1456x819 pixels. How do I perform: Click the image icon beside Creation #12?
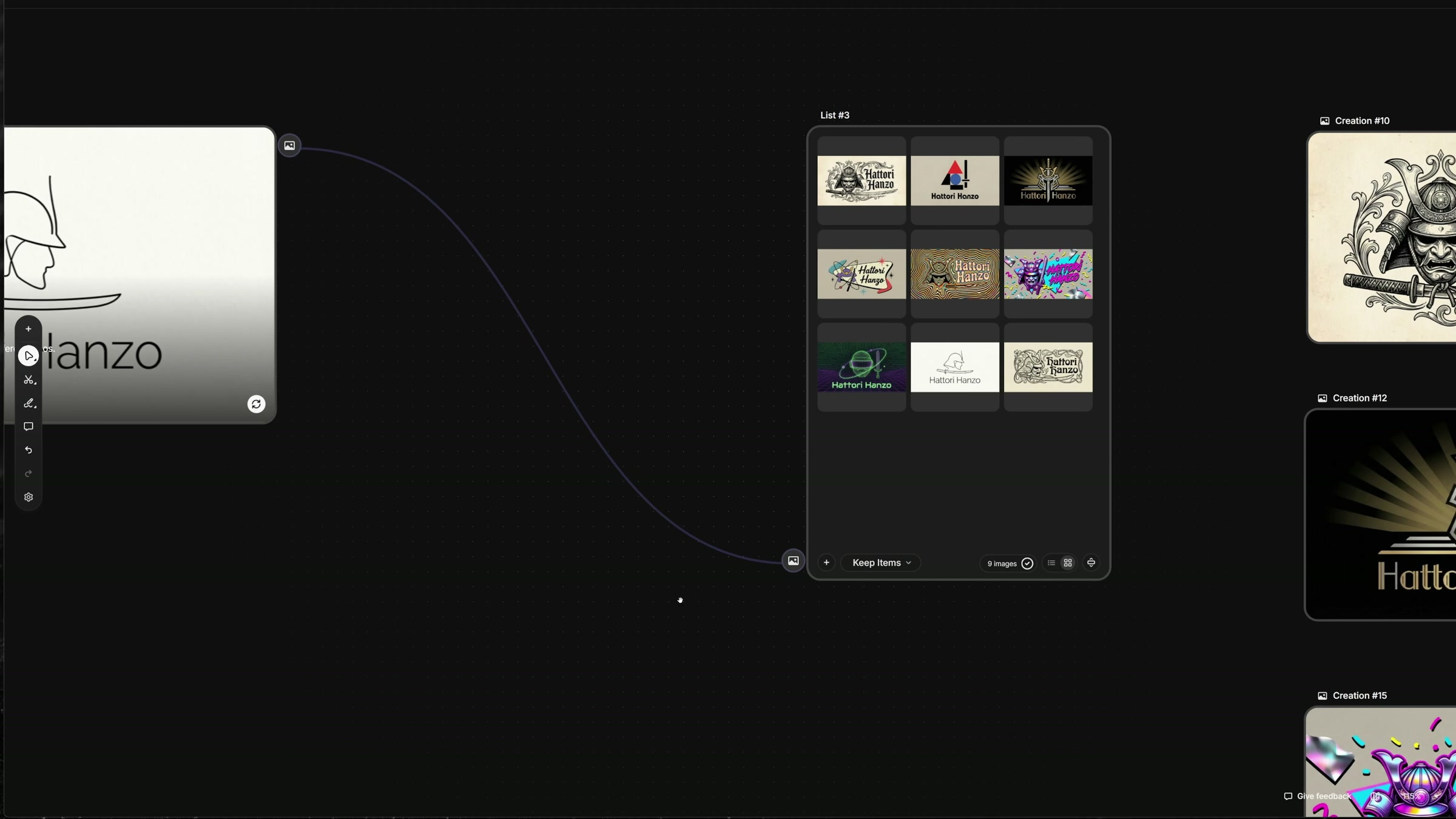coord(1322,398)
